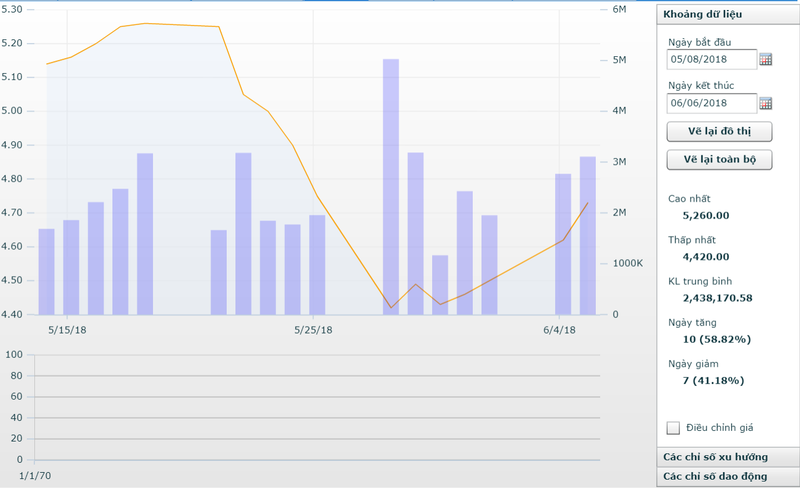Screen dimensions: 800x489
Task: Click the last volume bar on the right
Action: (x=588, y=236)
